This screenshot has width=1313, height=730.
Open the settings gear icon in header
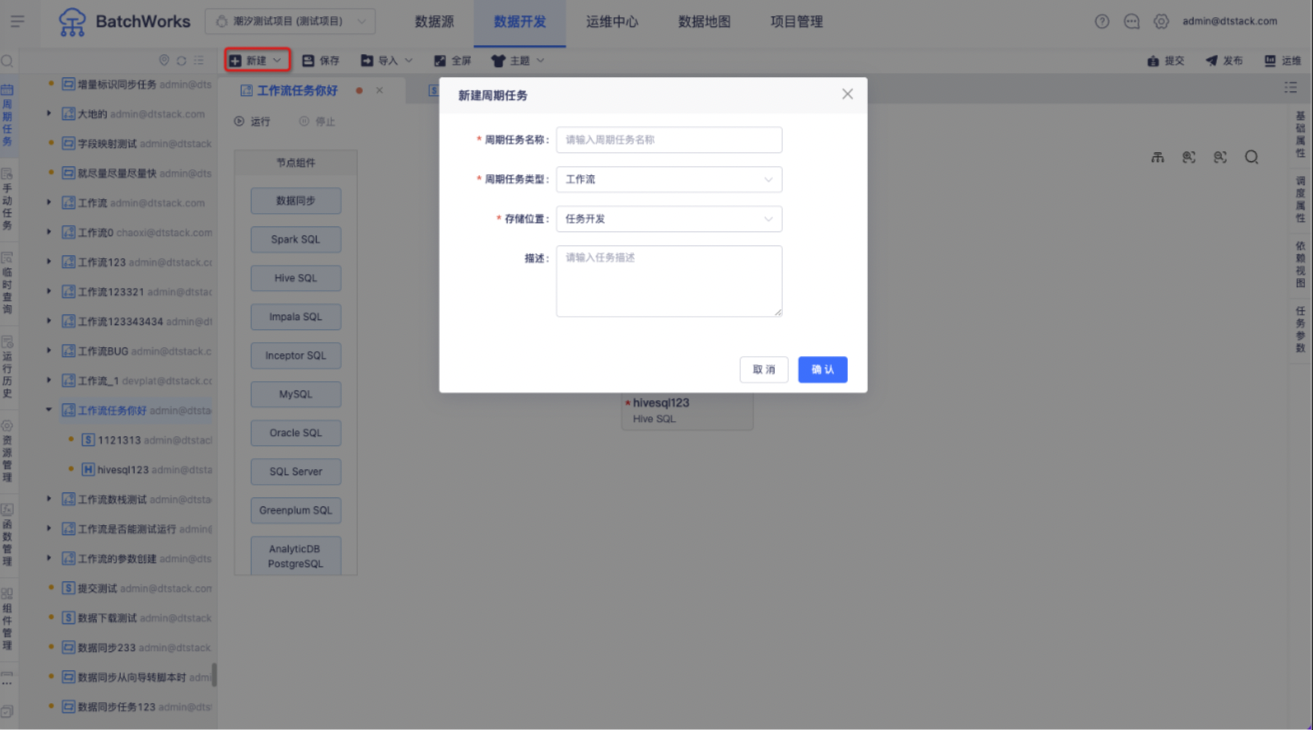point(1161,21)
